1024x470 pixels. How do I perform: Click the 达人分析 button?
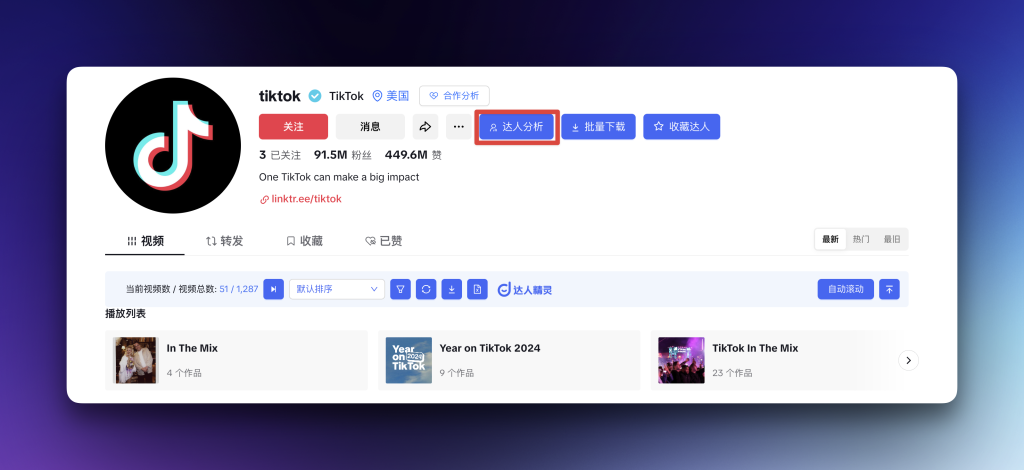[516, 127]
